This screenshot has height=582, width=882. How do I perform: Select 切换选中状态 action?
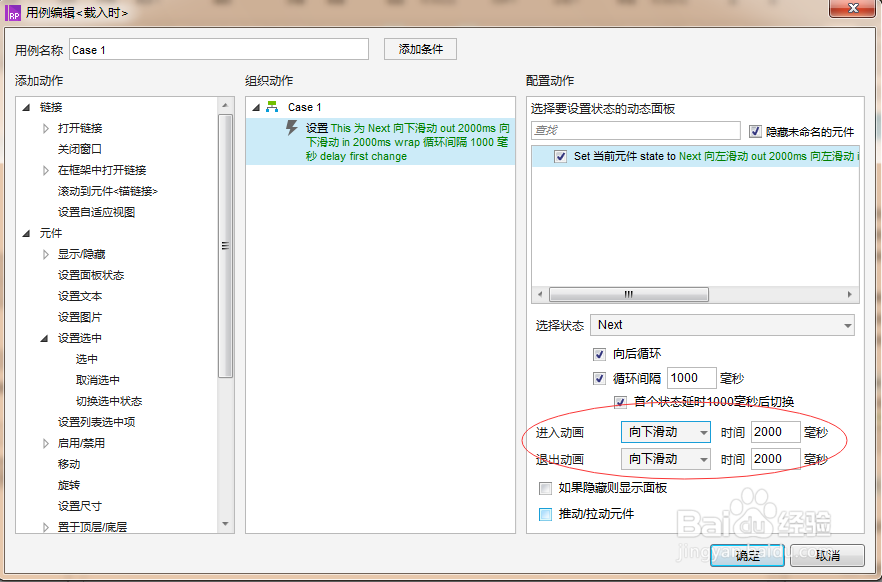pyautogui.click(x=109, y=401)
